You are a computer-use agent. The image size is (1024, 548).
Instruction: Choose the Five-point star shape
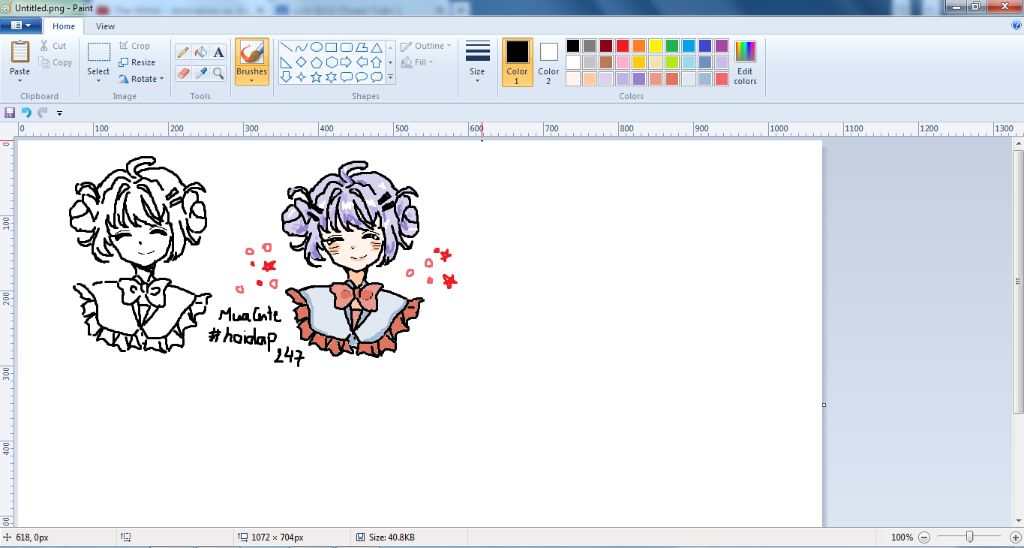[x=316, y=77]
